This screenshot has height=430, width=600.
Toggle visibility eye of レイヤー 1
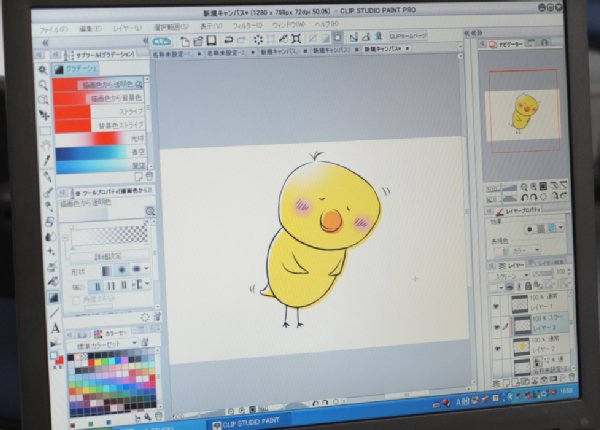496,306
